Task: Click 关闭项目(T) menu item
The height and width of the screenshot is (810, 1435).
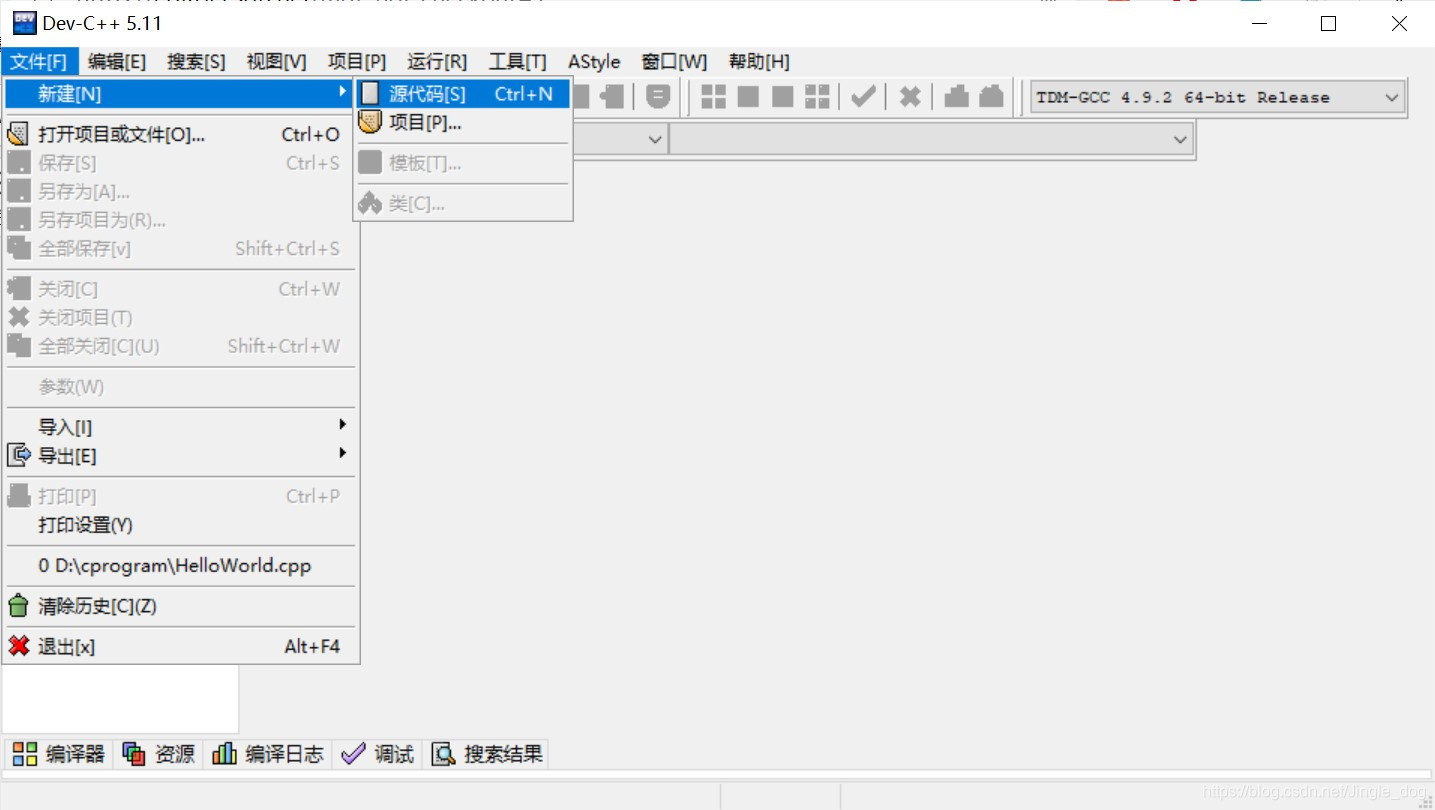Action: pyautogui.click(x=181, y=318)
